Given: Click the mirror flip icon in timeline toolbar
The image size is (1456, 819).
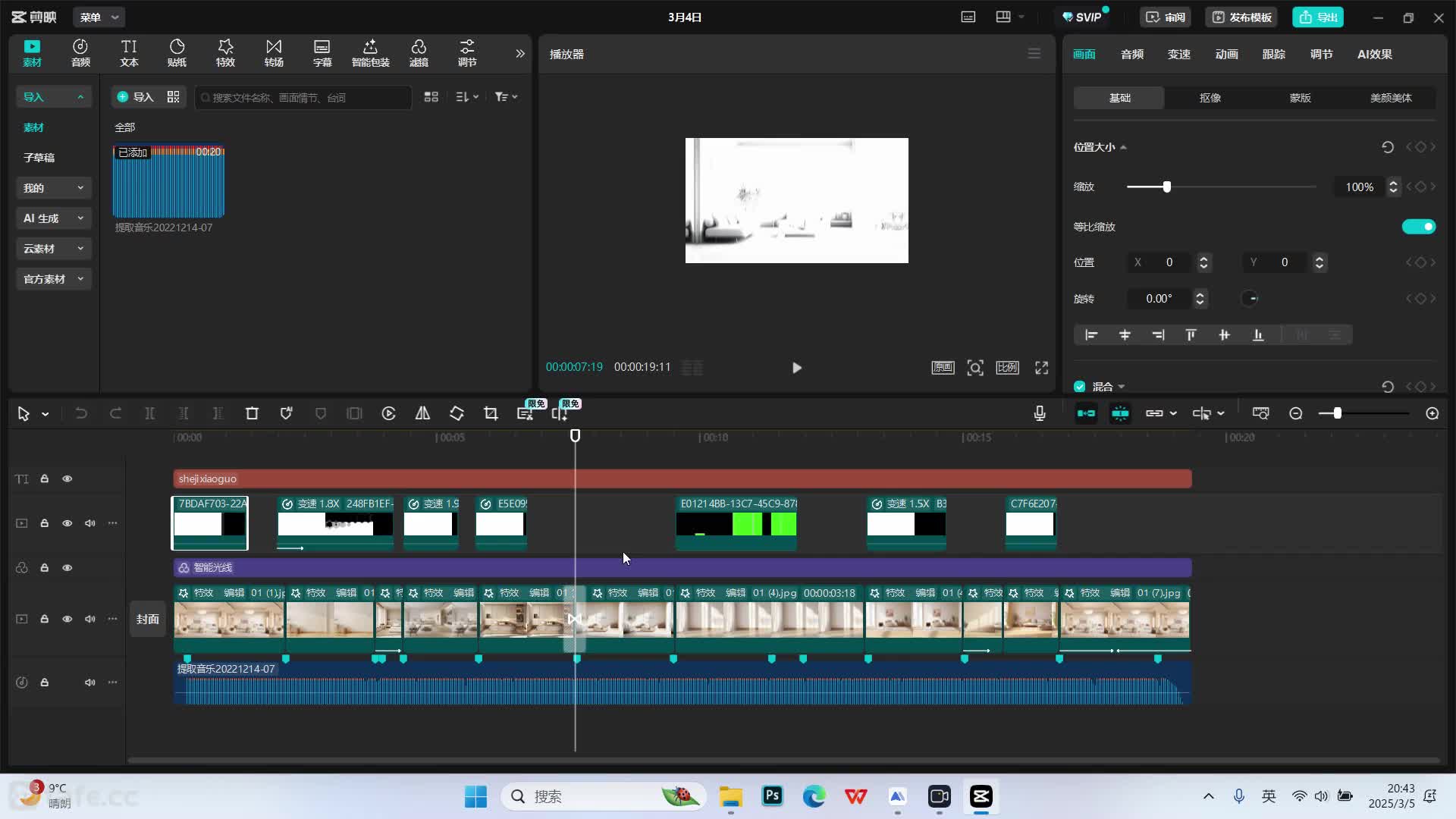Looking at the screenshot, I should tap(422, 413).
